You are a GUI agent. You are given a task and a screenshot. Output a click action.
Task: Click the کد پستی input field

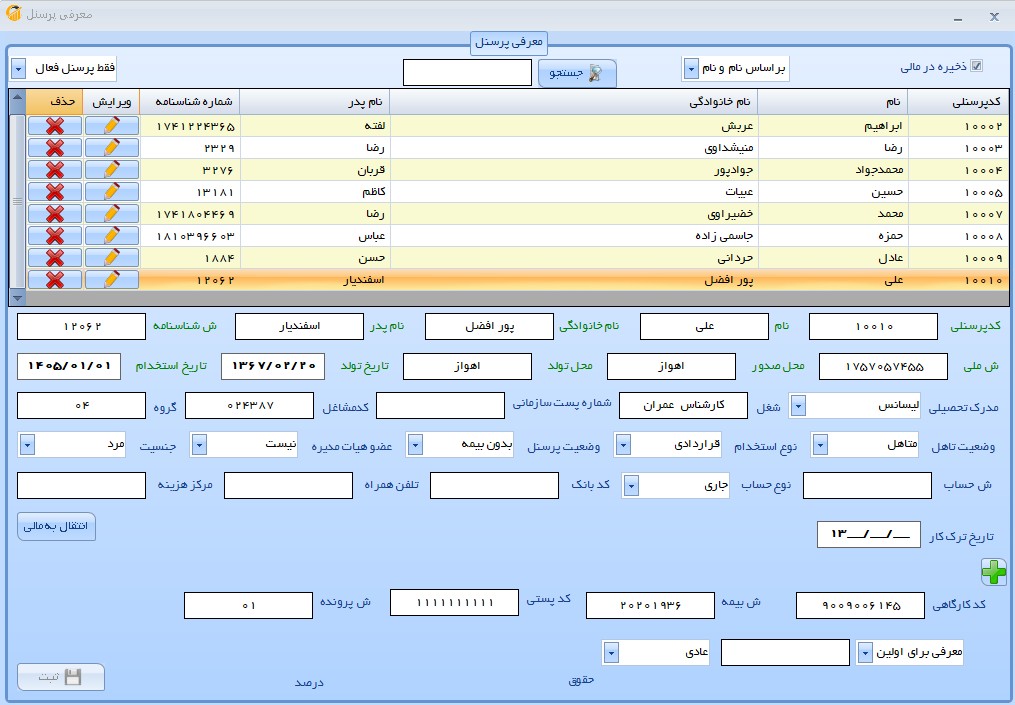click(x=454, y=603)
